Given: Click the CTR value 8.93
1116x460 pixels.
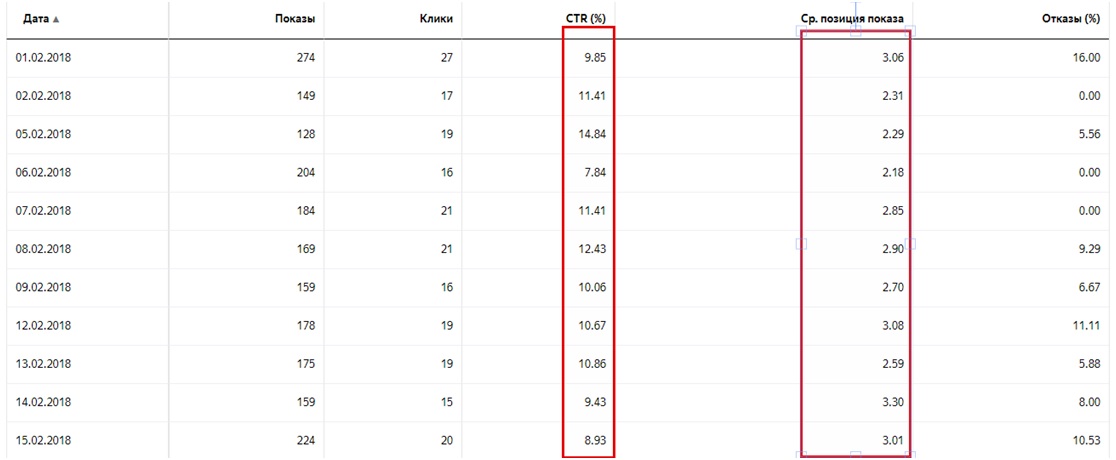Looking at the screenshot, I should point(596,439).
